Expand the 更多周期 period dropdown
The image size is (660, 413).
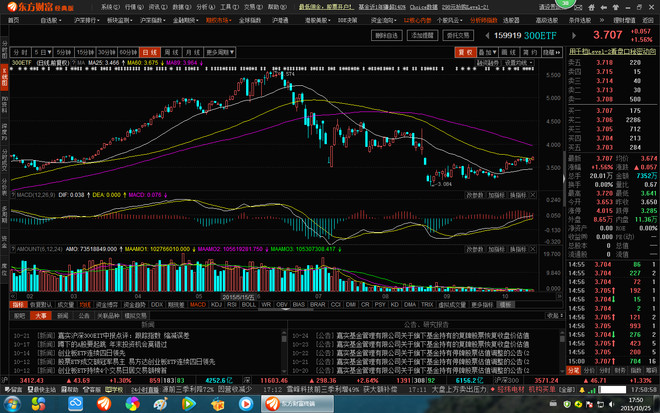click(220, 53)
